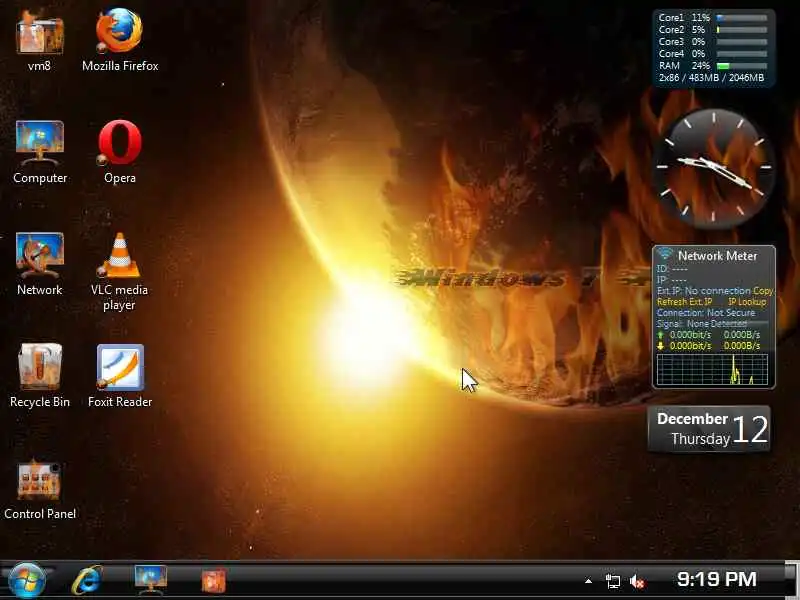This screenshot has height=600, width=800.
Task: Click the Core4 0% row
Action: tap(713, 54)
